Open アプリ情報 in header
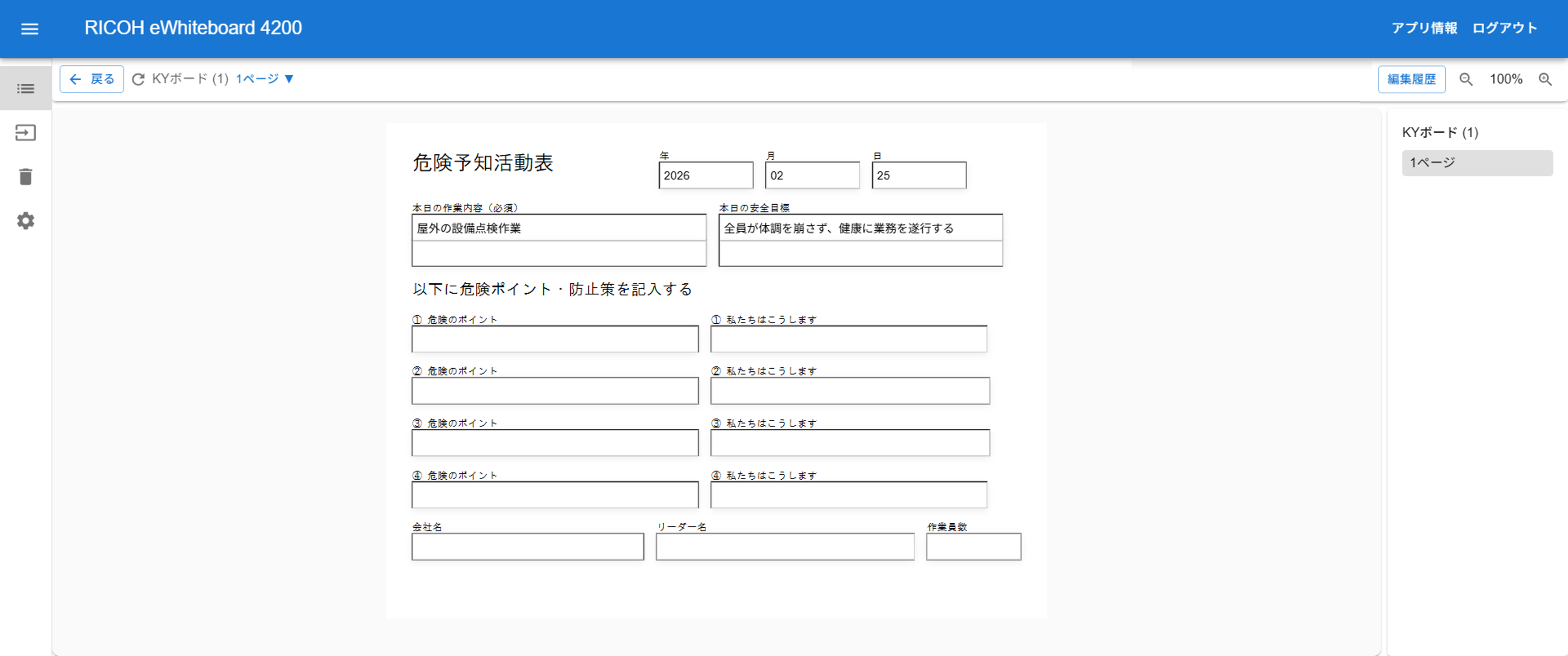 (x=1424, y=28)
